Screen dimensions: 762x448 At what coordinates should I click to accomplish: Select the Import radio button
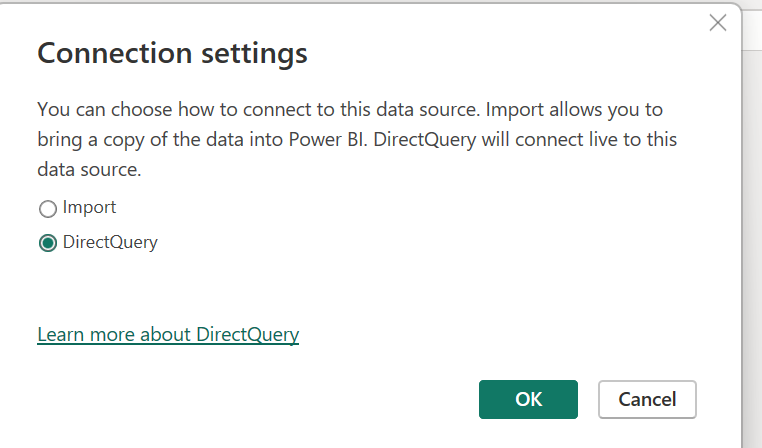pyautogui.click(x=47, y=209)
